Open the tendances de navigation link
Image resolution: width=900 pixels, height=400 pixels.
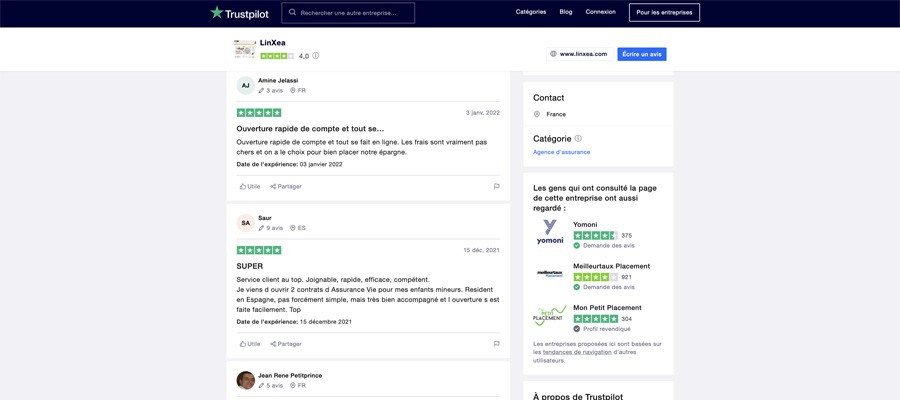(577, 352)
